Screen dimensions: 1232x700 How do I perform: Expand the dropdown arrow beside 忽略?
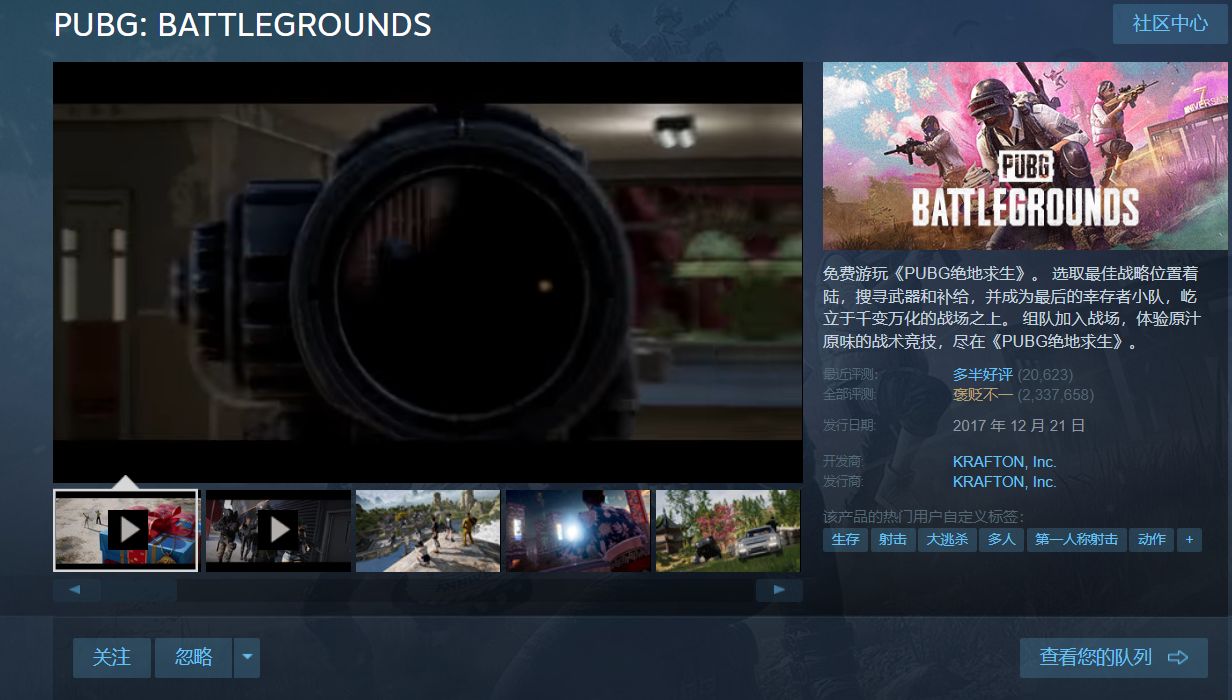(x=247, y=657)
